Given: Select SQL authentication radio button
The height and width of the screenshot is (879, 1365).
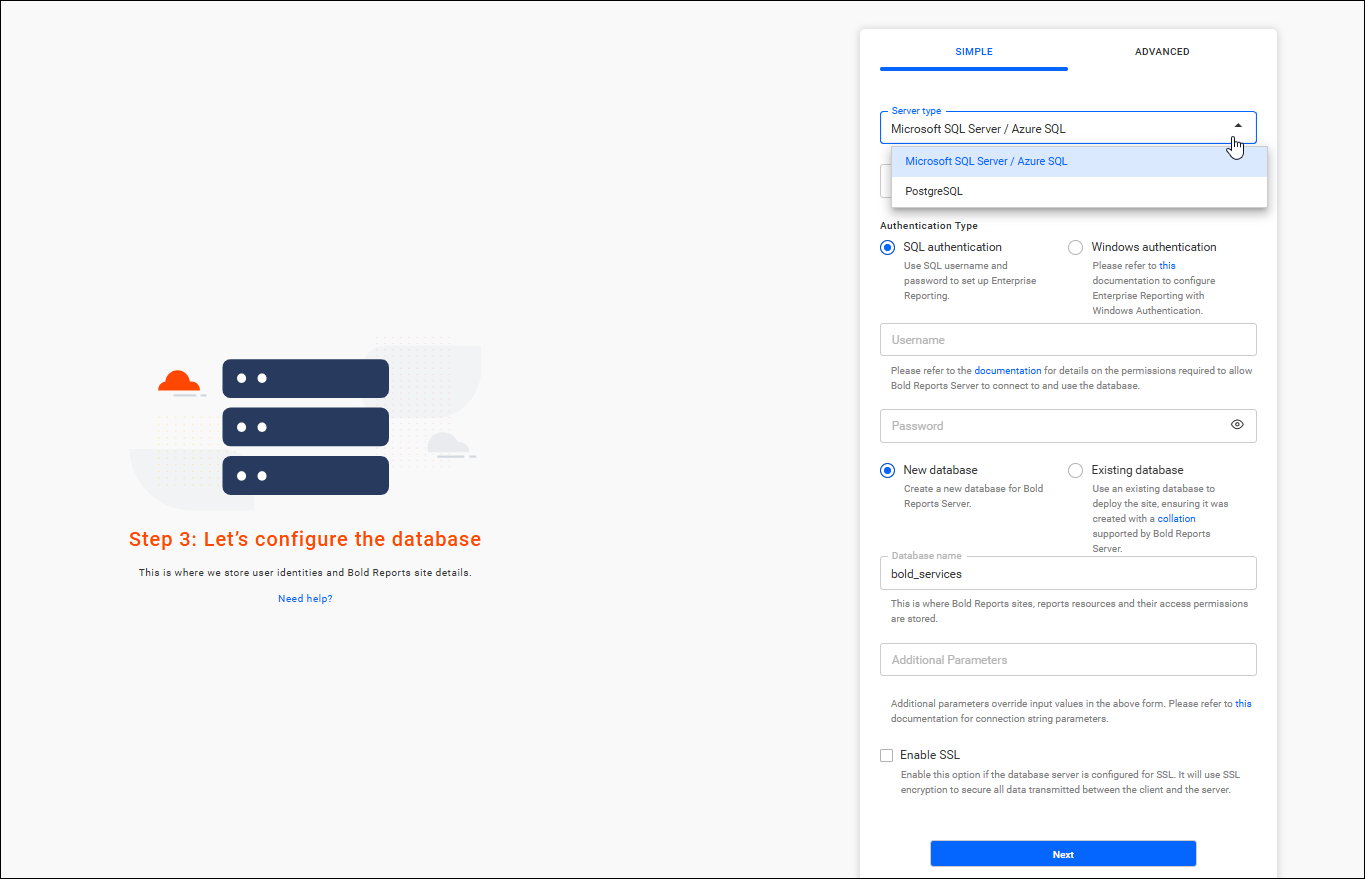Looking at the screenshot, I should click(887, 247).
